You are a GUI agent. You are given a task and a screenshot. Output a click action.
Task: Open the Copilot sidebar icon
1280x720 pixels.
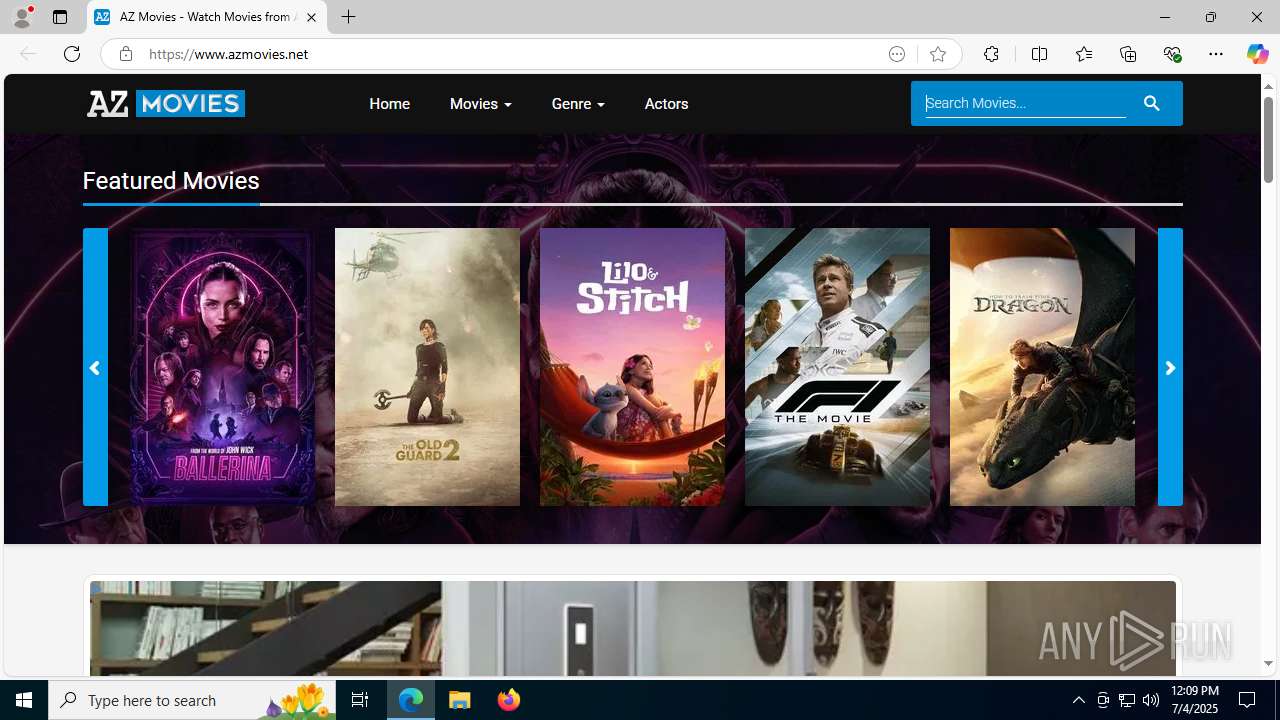coord(1257,54)
